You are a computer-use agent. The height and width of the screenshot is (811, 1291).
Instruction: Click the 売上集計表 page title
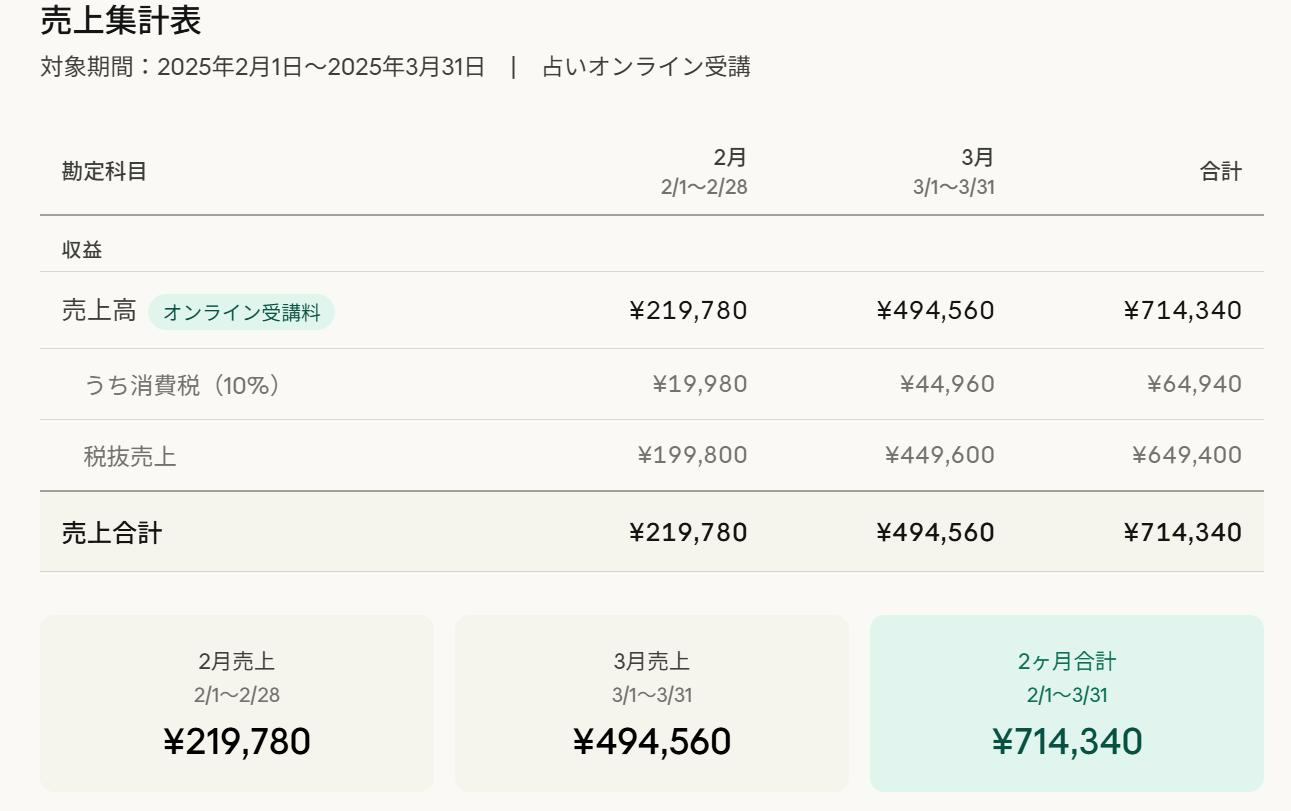121,20
